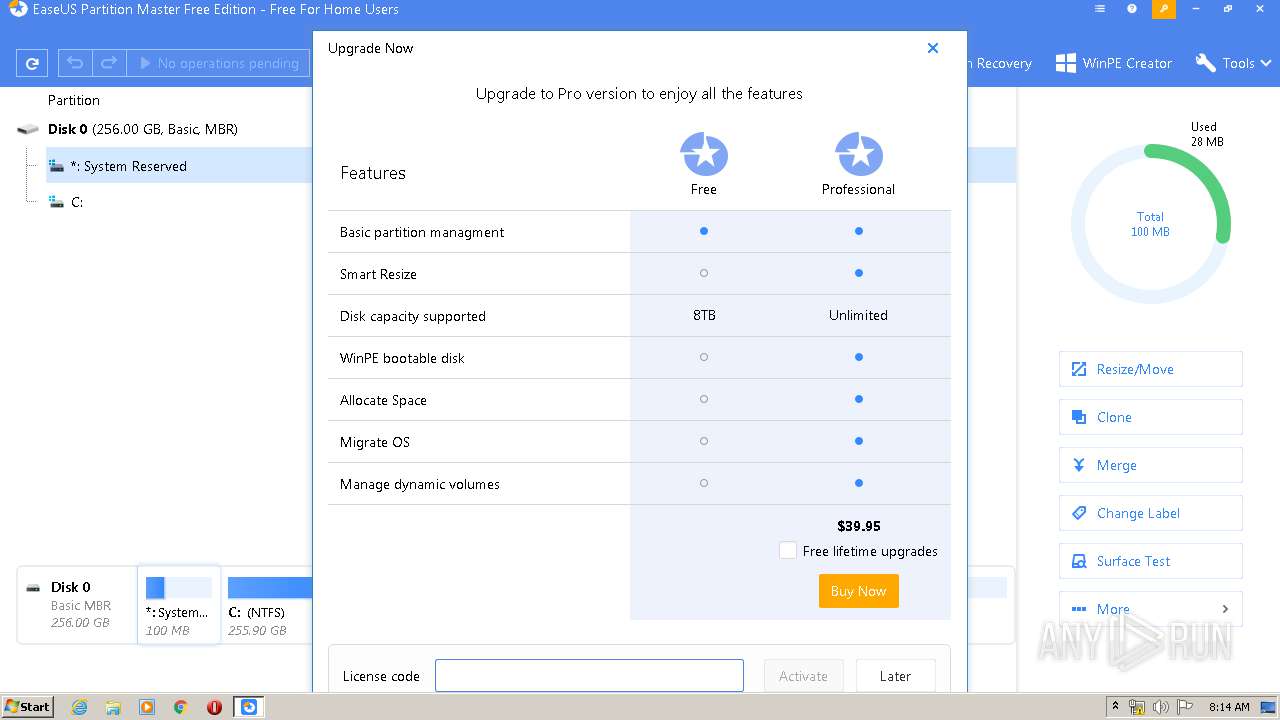
Task: Expand the Tools dropdown menu
Action: point(1233,63)
